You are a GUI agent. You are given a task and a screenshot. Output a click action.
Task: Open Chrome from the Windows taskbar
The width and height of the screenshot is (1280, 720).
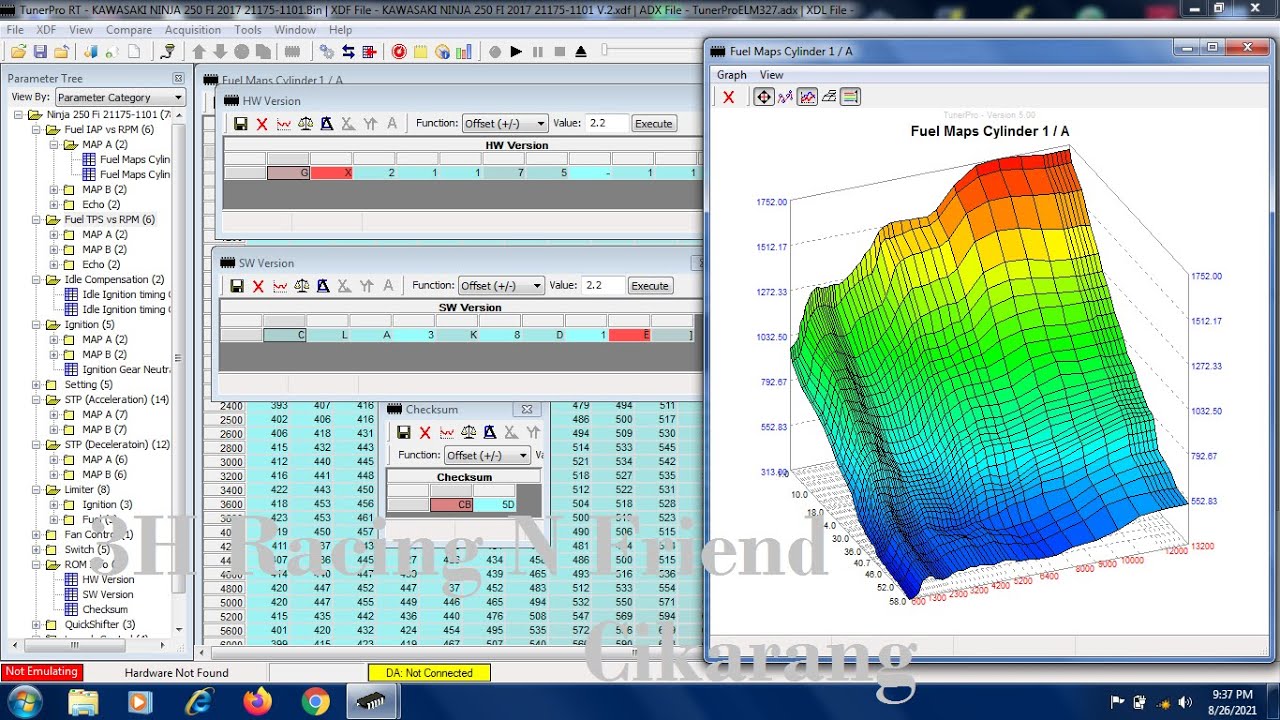click(x=315, y=702)
